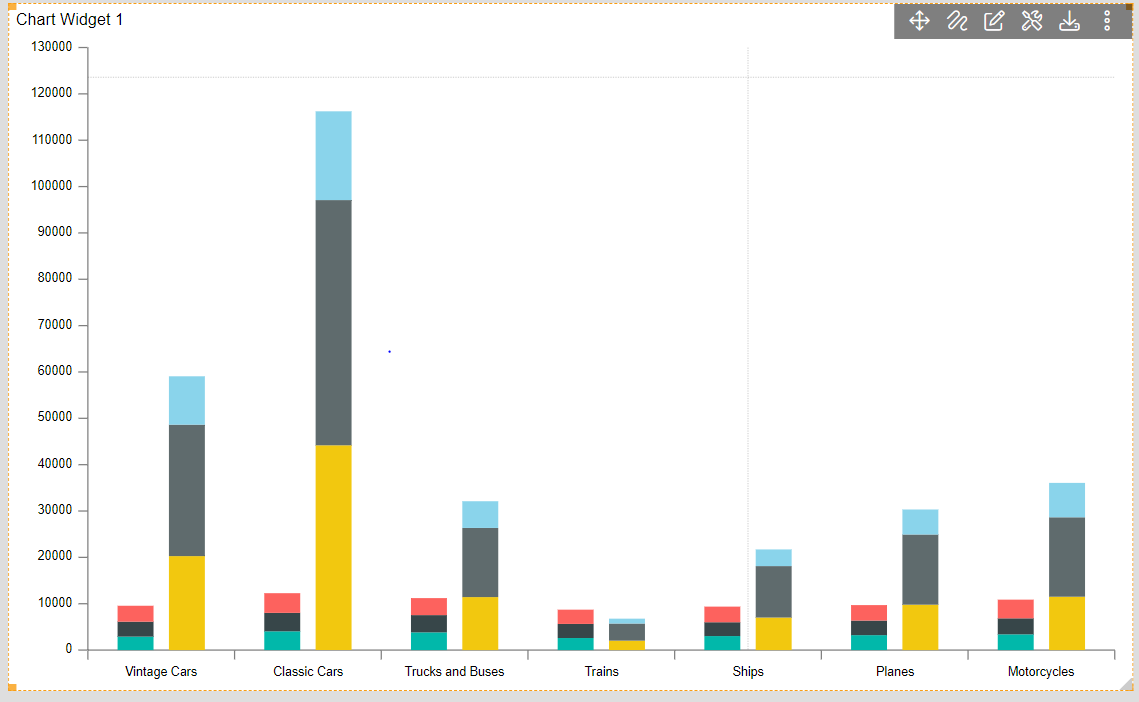The height and width of the screenshot is (702, 1139).
Task: Open the wrench and screwdriver tools icon
Action: click(x=1031, y=20)
